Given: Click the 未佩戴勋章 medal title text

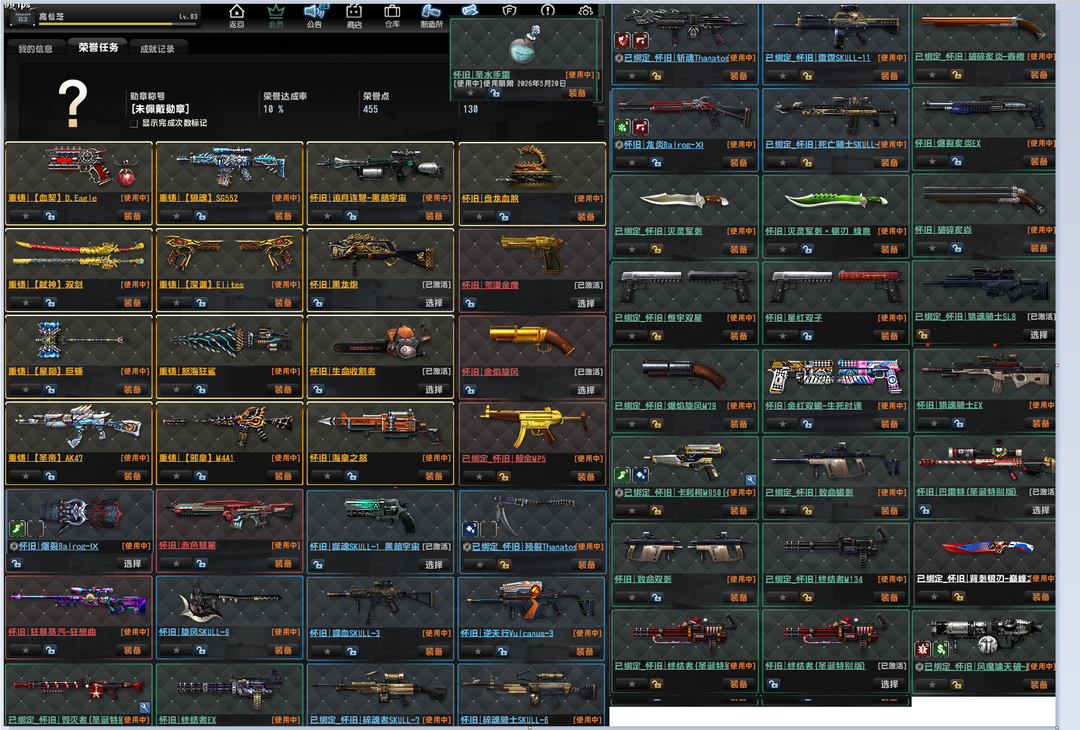Looking at the screenshot, I should click(160, 110).
